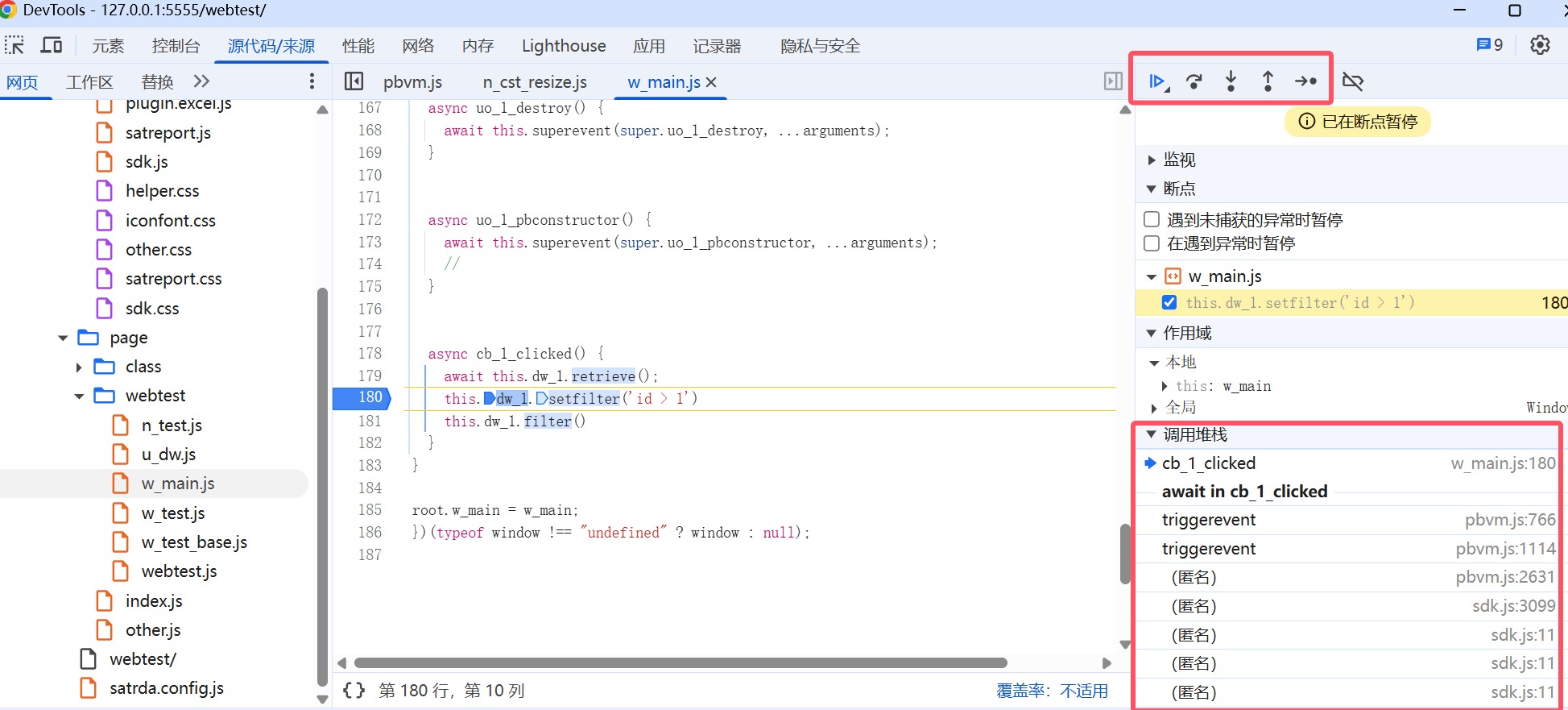Screen dimensions: 1568x710
Task: Open the pbvm.js editor tab
Action: pos(412,82)
